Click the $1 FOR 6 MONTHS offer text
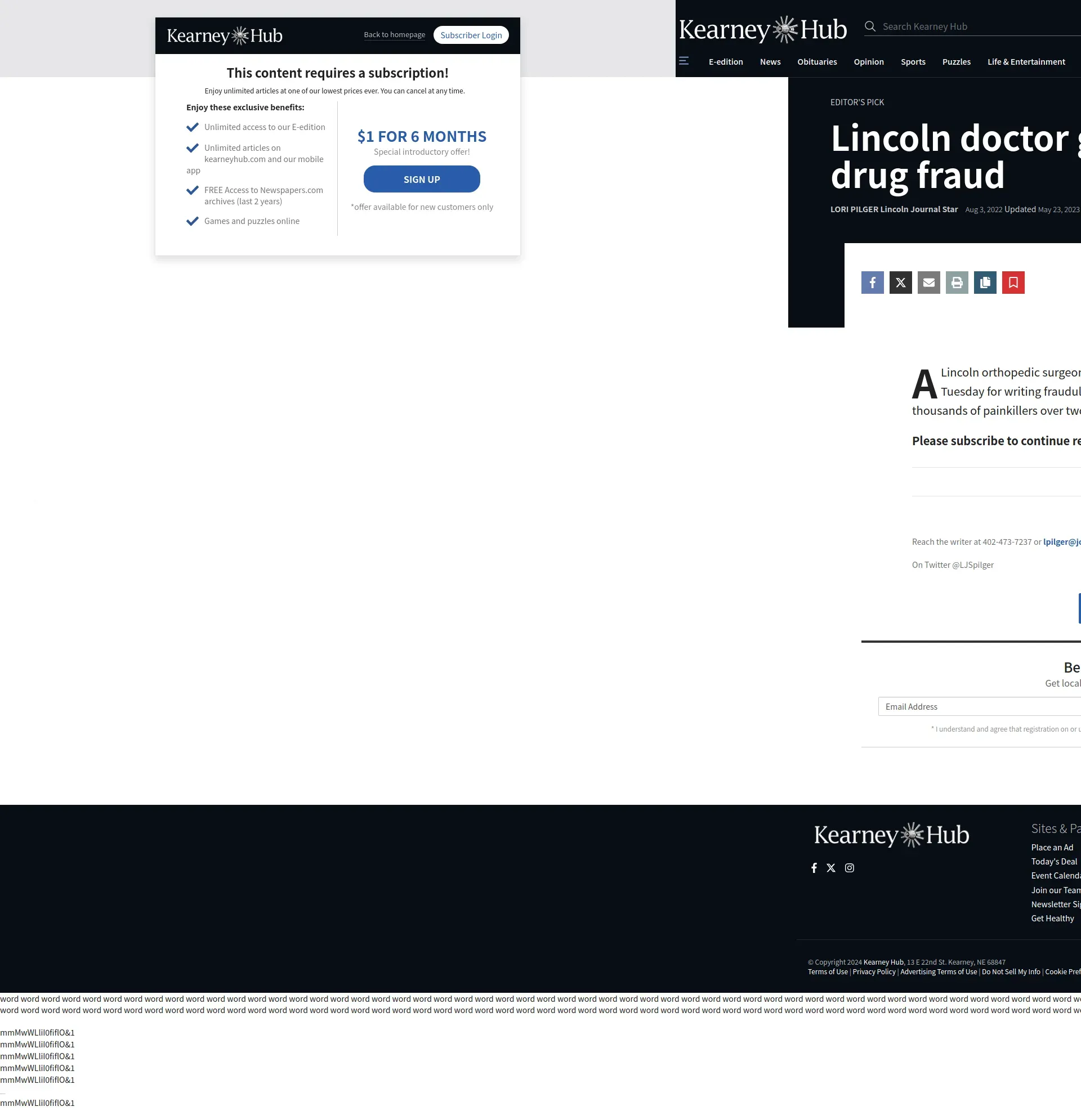1081x1120 pixels. [422, 137]
